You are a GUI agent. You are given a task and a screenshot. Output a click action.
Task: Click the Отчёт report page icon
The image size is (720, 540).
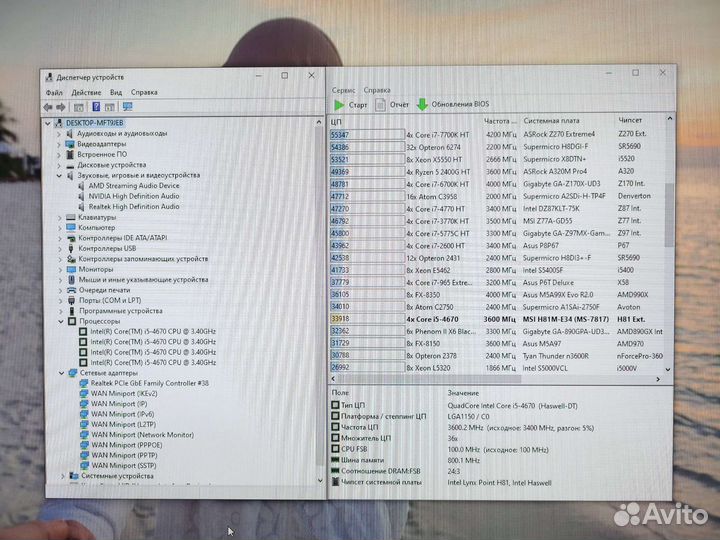[x=380, y=105]
